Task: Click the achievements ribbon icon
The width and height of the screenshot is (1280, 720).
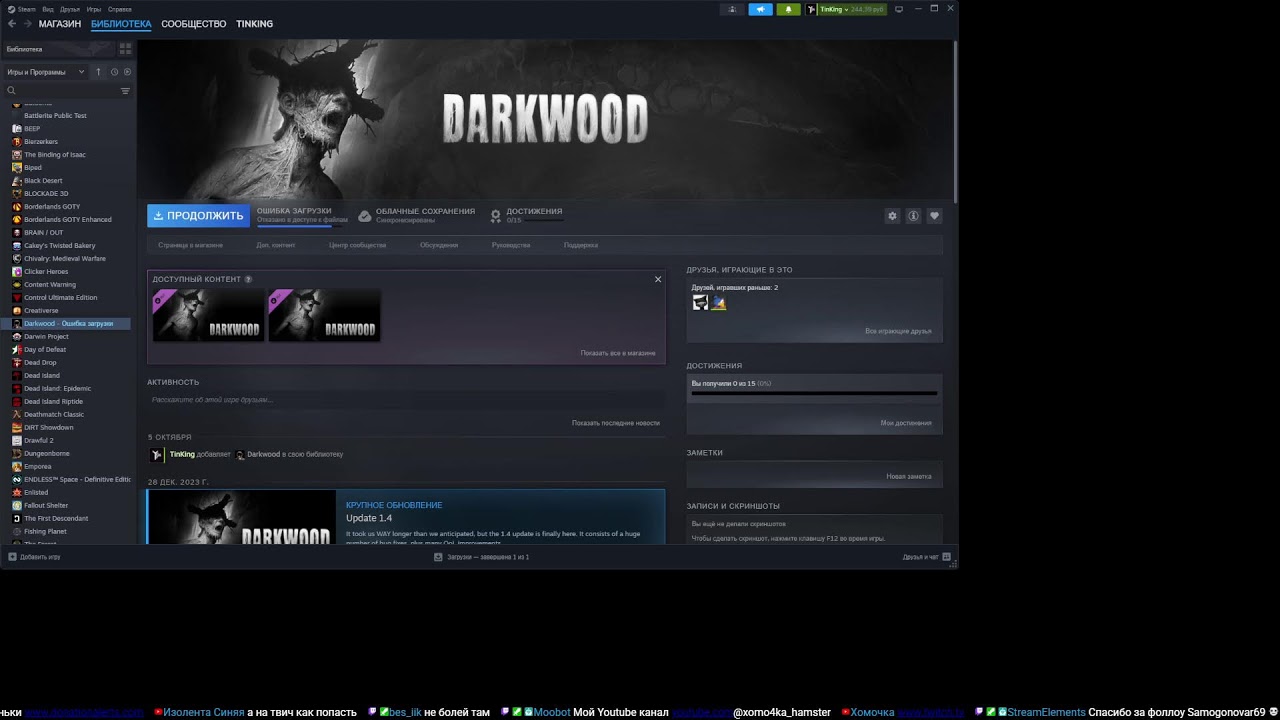Action: pyautogui.click(x=495, y=216)
